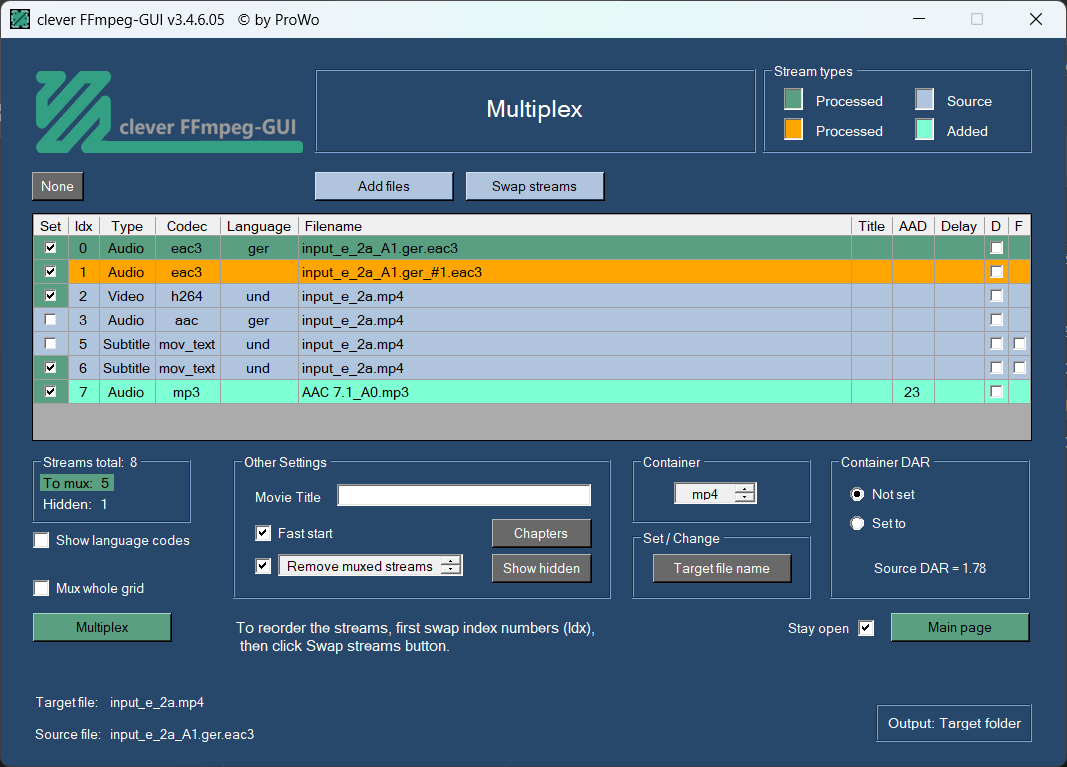
Task: Click the Language column header
Action: click(259, 226)
